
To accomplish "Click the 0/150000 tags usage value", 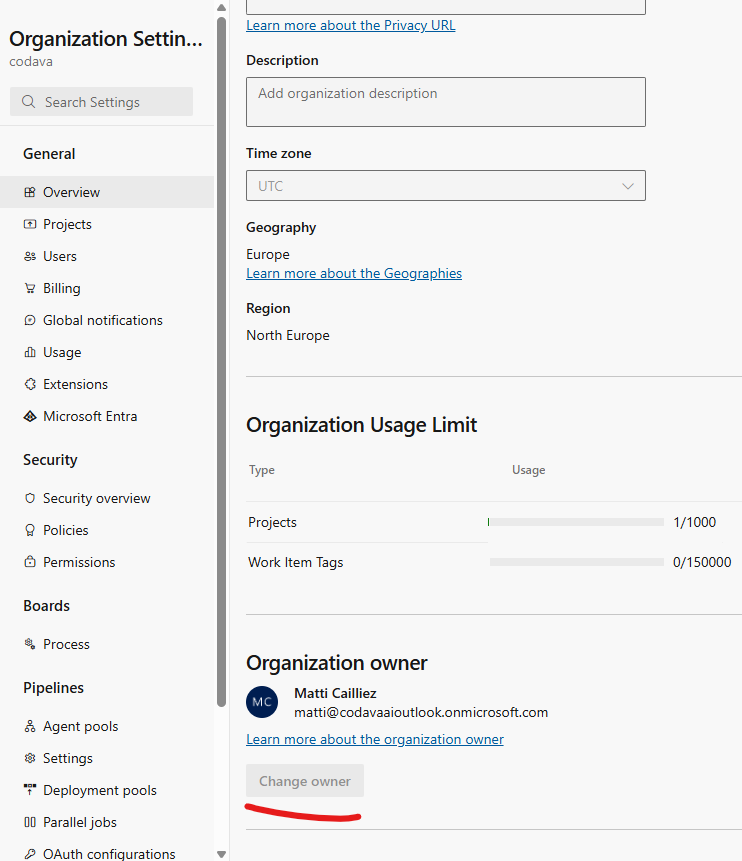I will [x=702, y=562].
